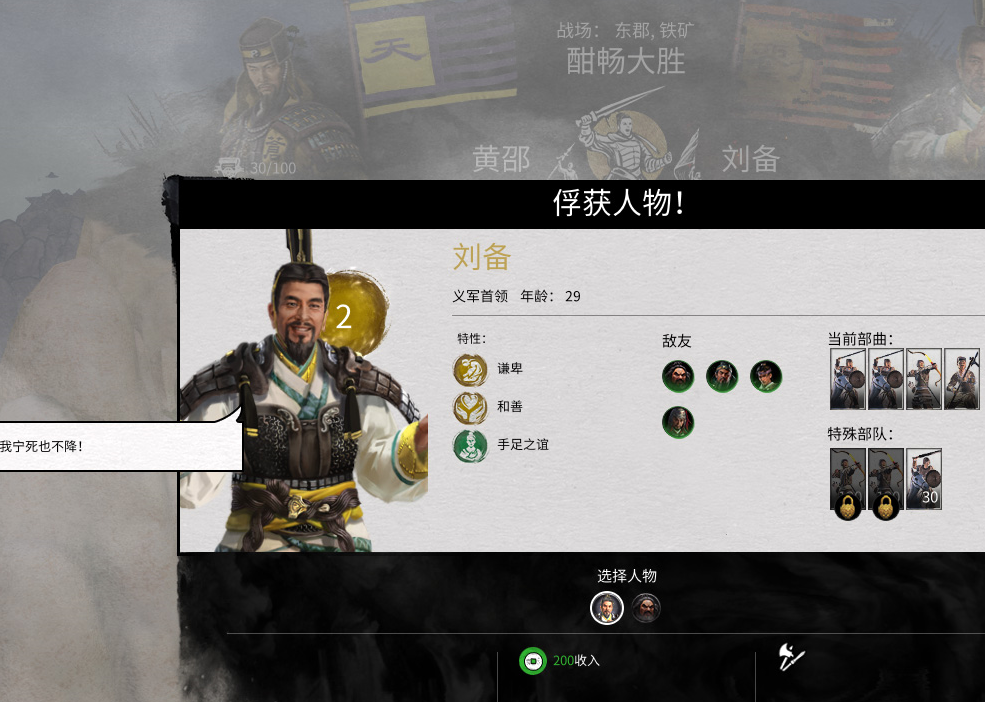The height and width of the screenshot is (702, 985).
Task: Click the first unit card in 当前部曲
Action: pos(847,379)
